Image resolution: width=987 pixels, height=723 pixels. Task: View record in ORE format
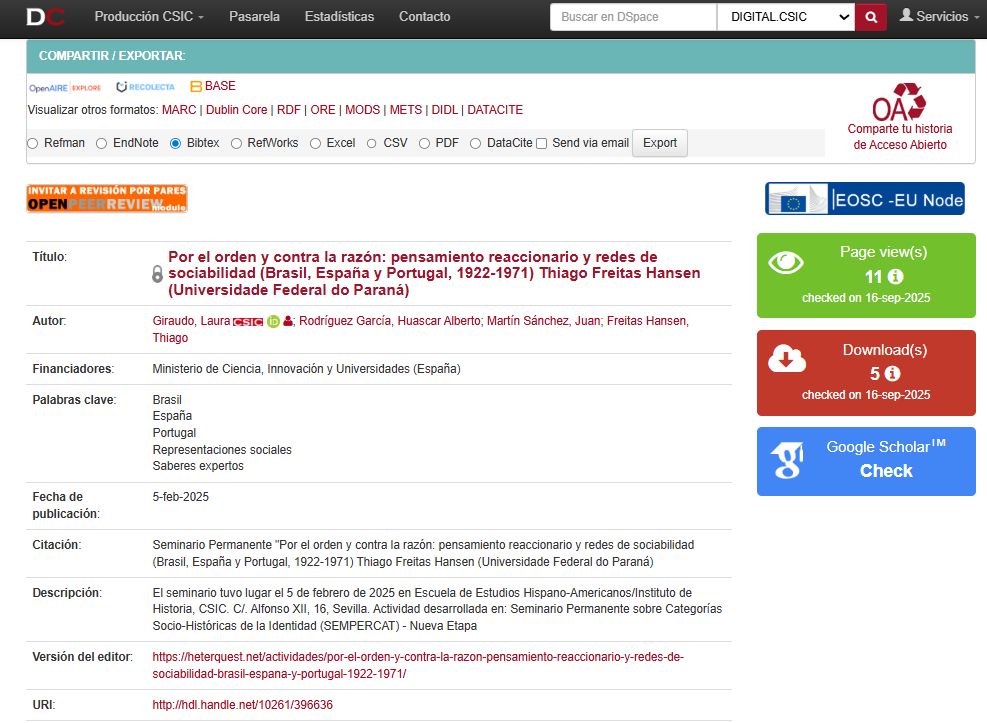point(323,109)
